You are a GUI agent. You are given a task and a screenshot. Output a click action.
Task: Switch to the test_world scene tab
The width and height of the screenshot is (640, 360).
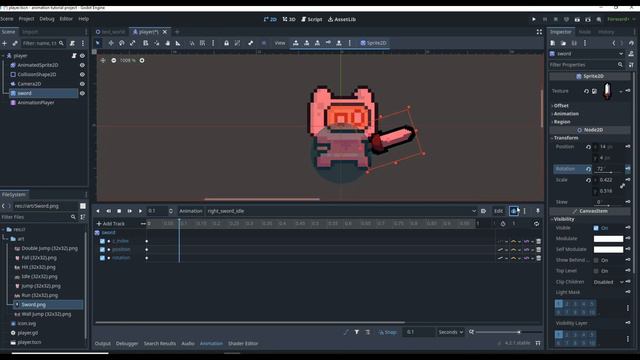[110, 32]
